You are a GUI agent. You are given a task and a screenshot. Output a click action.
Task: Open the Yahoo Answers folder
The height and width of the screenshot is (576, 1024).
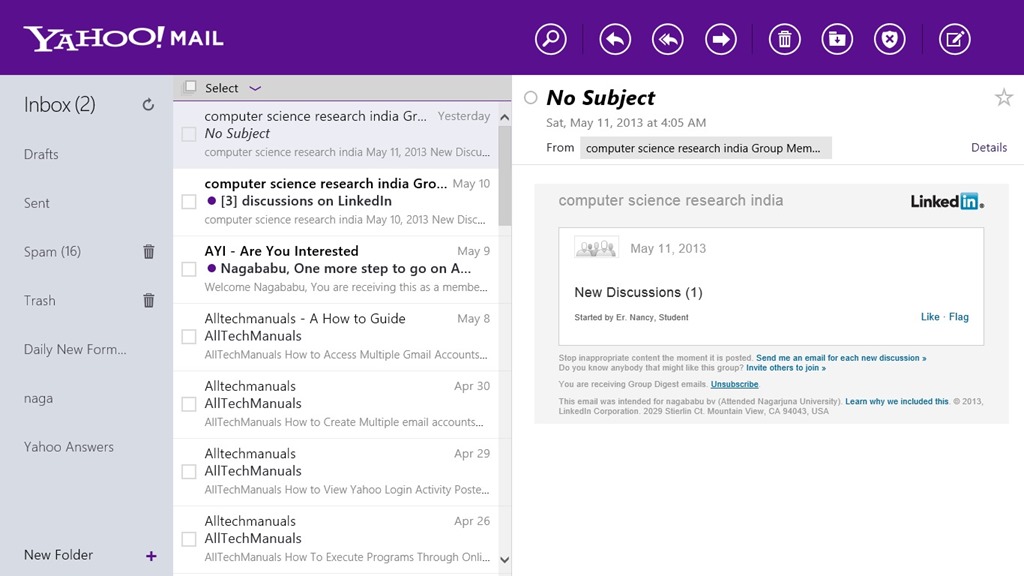point(69,447)
